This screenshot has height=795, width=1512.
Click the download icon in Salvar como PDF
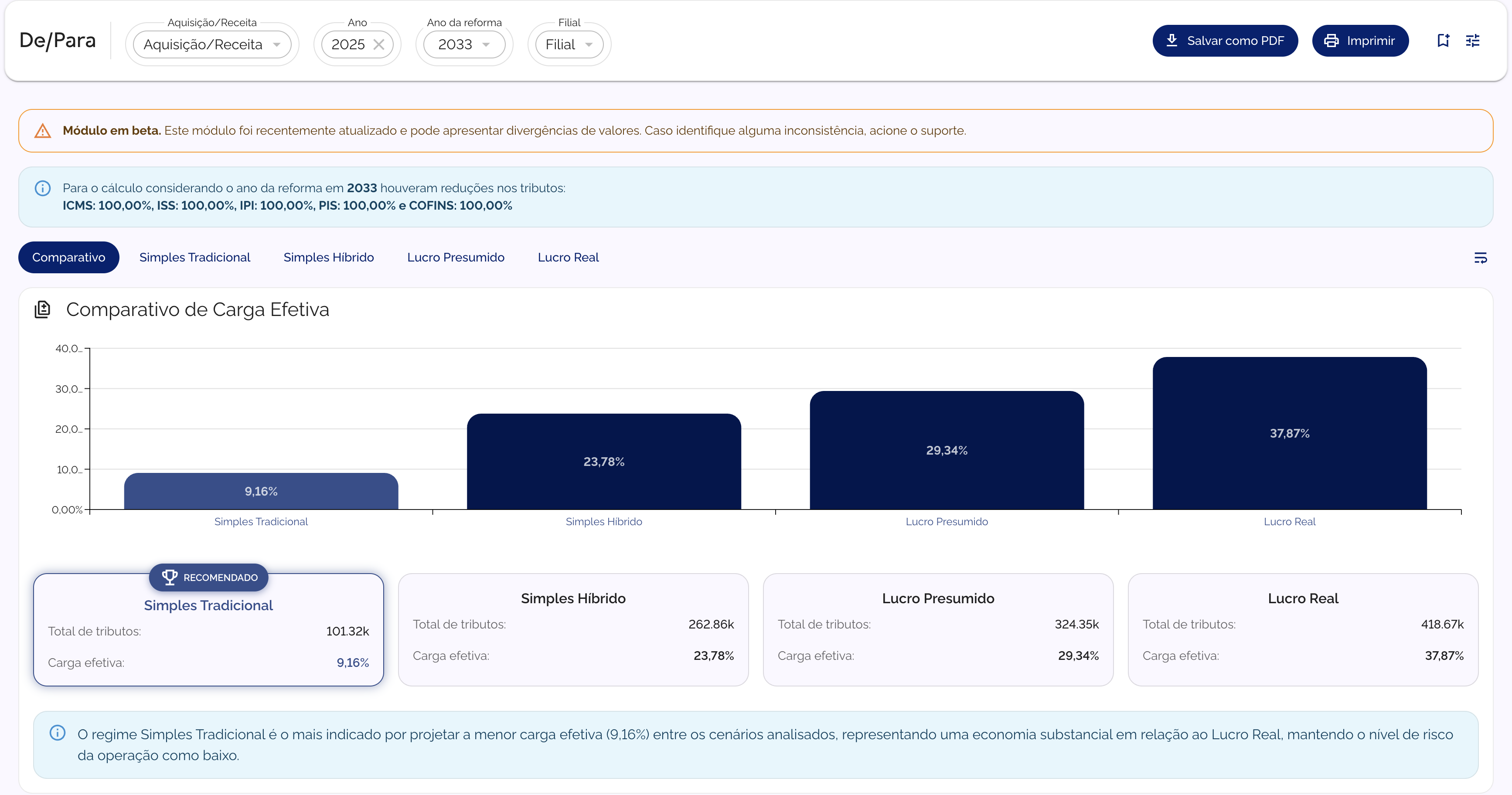click(x=1171, y=41)
